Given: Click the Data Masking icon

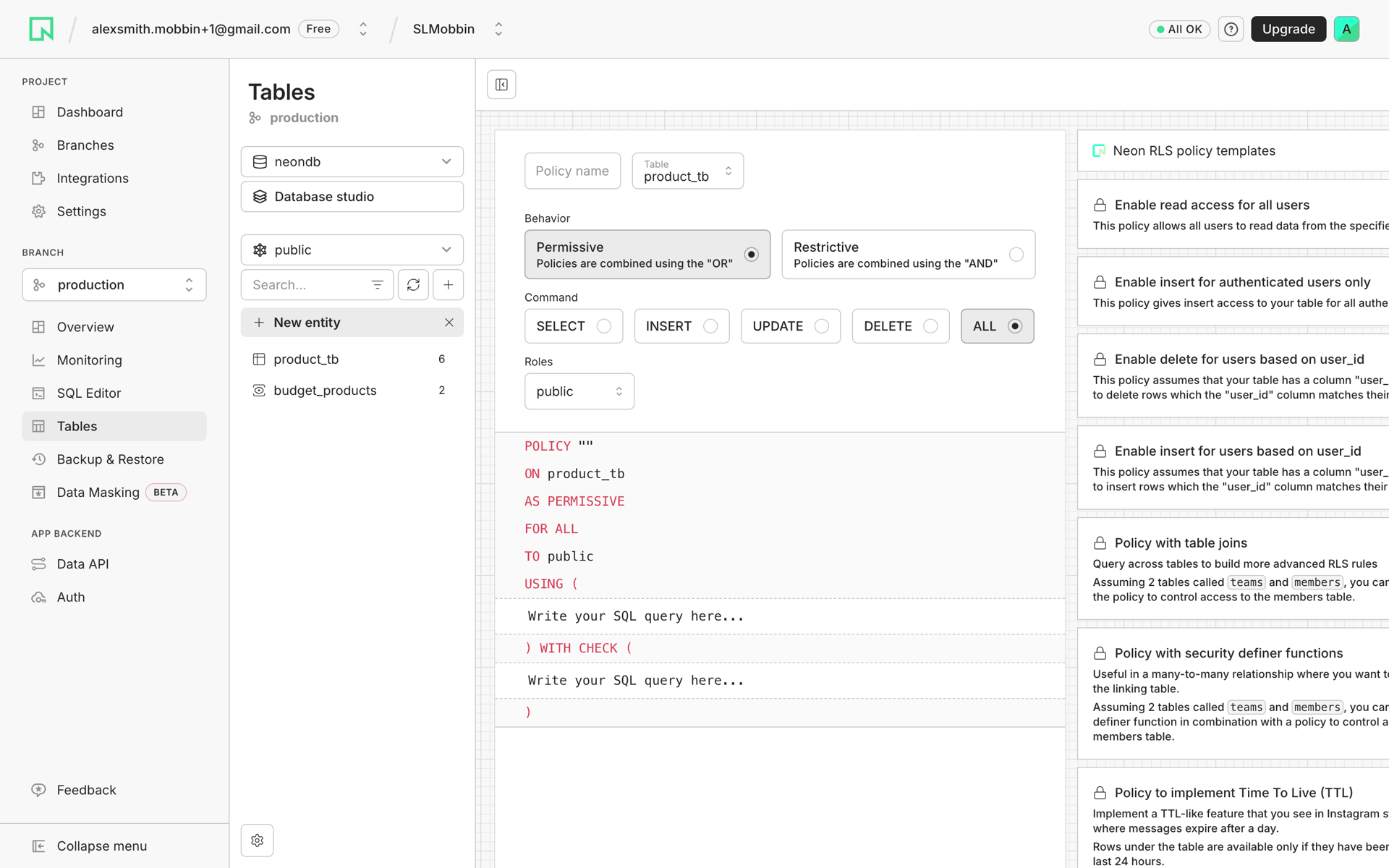Looking at the screenshot, I should coord(38,493).
